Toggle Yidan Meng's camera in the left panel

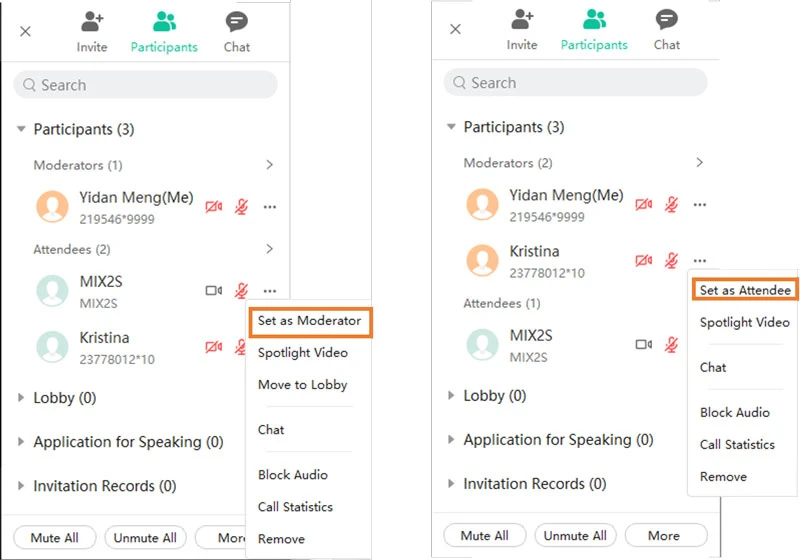pyautogui.click(x=213, y=207)
